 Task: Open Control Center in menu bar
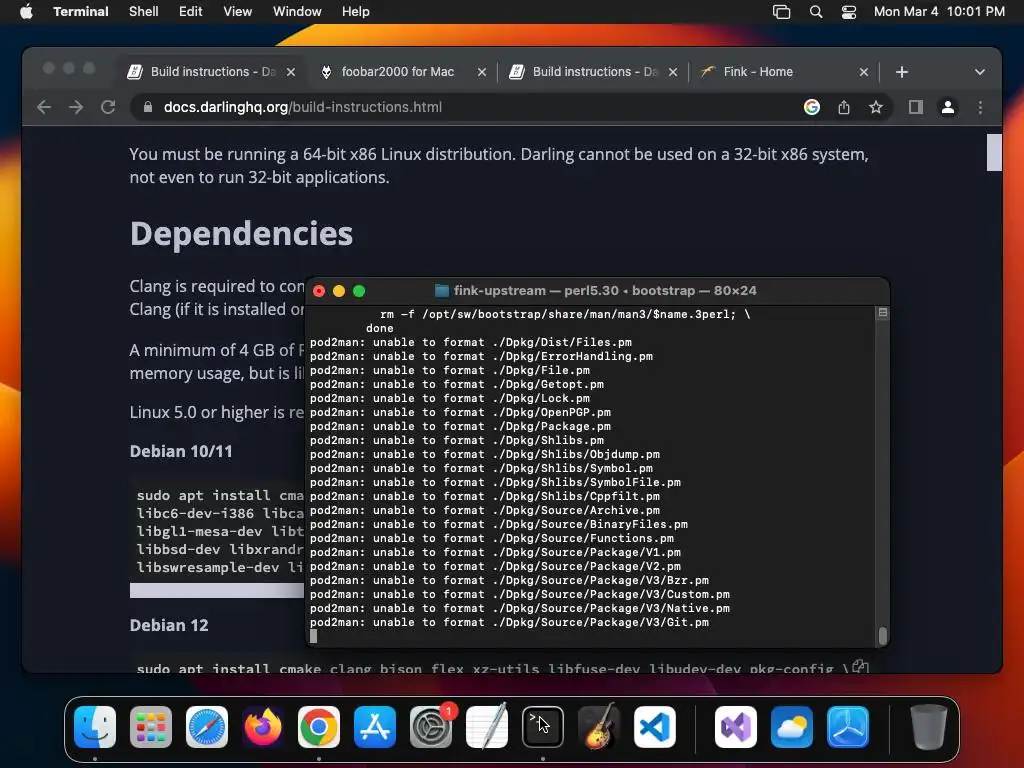click(x=849, y=12)
